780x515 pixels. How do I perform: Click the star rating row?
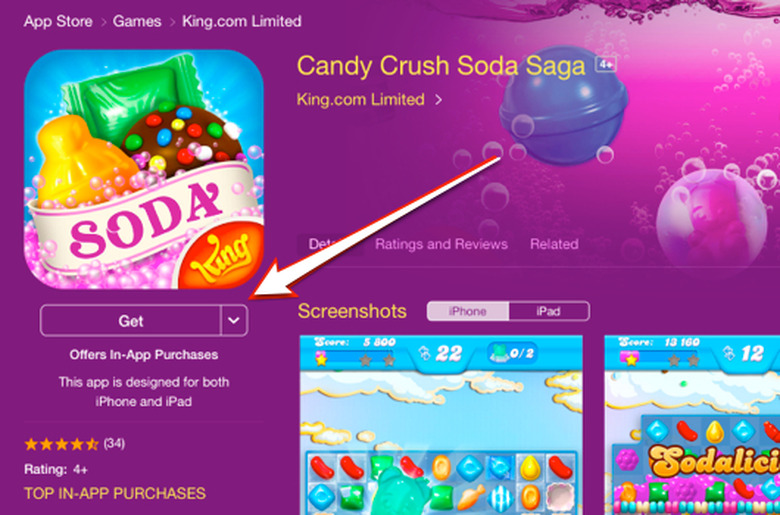tap(75, 444)
